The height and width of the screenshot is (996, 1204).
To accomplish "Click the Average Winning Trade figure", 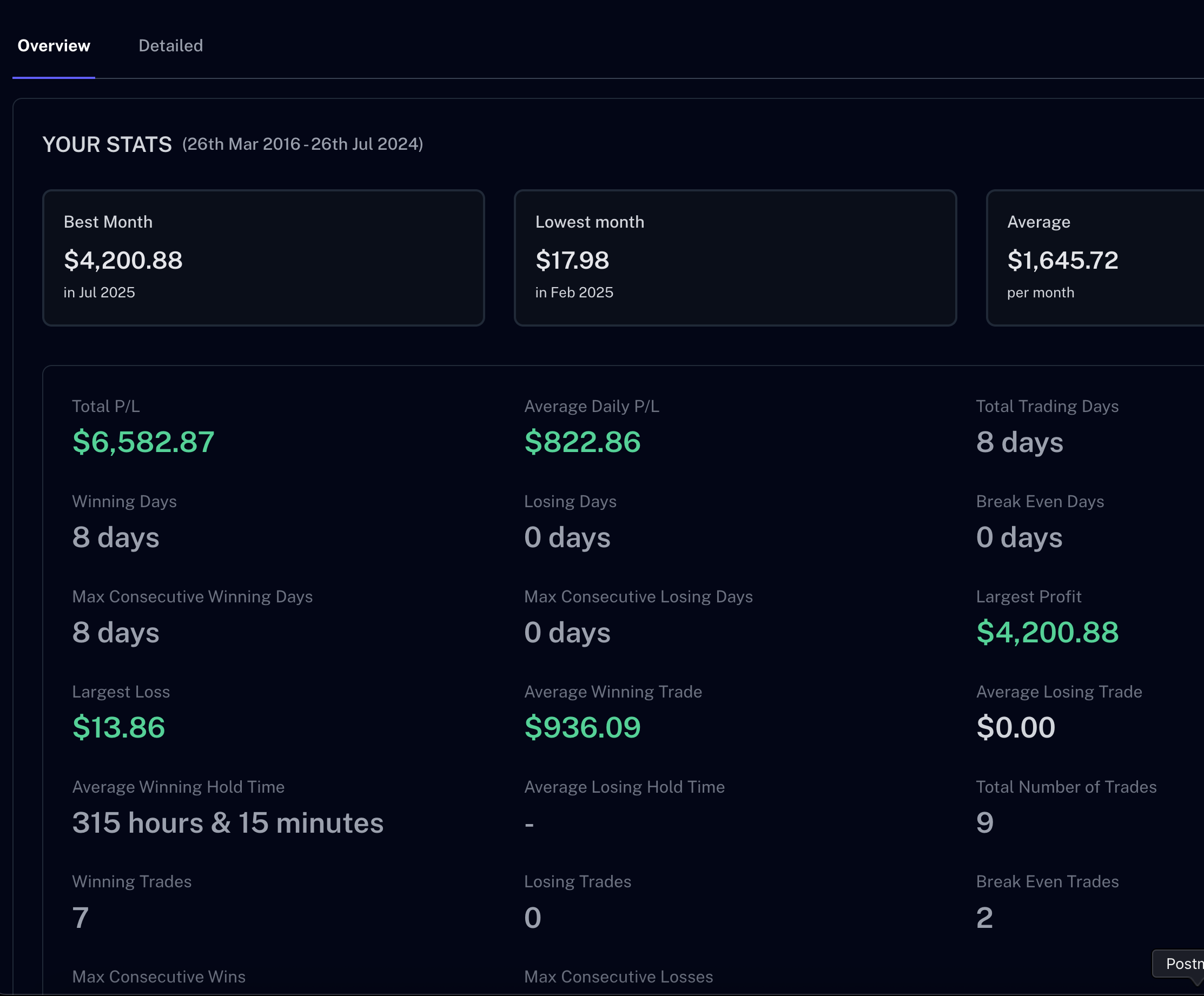I will pyautogui.click(x=583, y=728).
